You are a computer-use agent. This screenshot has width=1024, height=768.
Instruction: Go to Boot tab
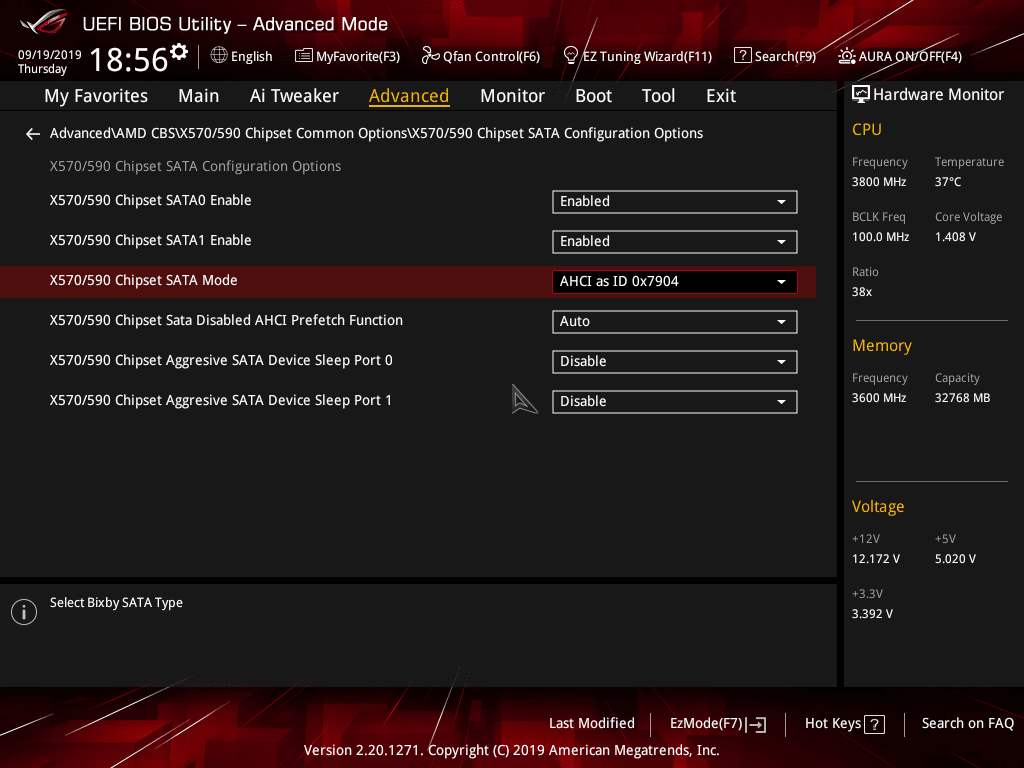pyautogui.click(x=593, y=96)
